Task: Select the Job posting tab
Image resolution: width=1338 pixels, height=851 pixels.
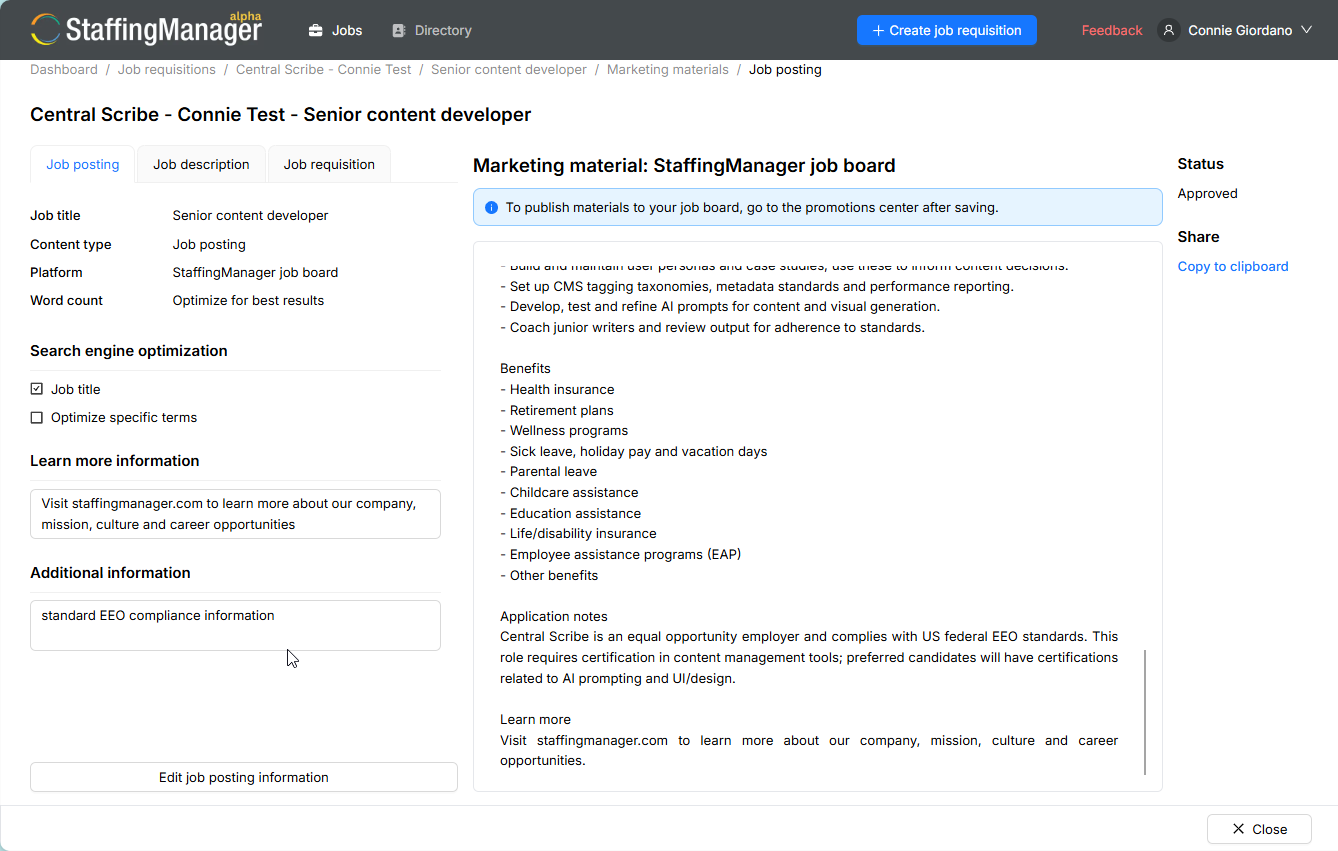Action: pos(83,164)
